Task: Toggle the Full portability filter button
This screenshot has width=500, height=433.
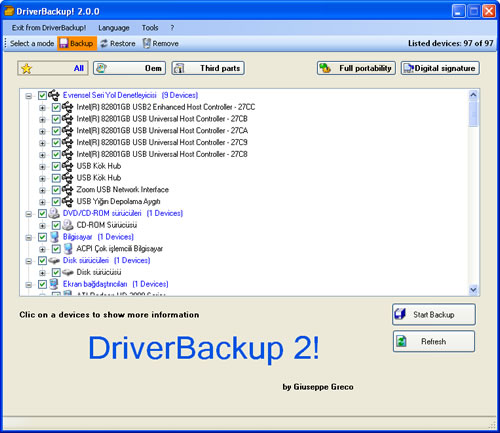Action: point(356,68)
